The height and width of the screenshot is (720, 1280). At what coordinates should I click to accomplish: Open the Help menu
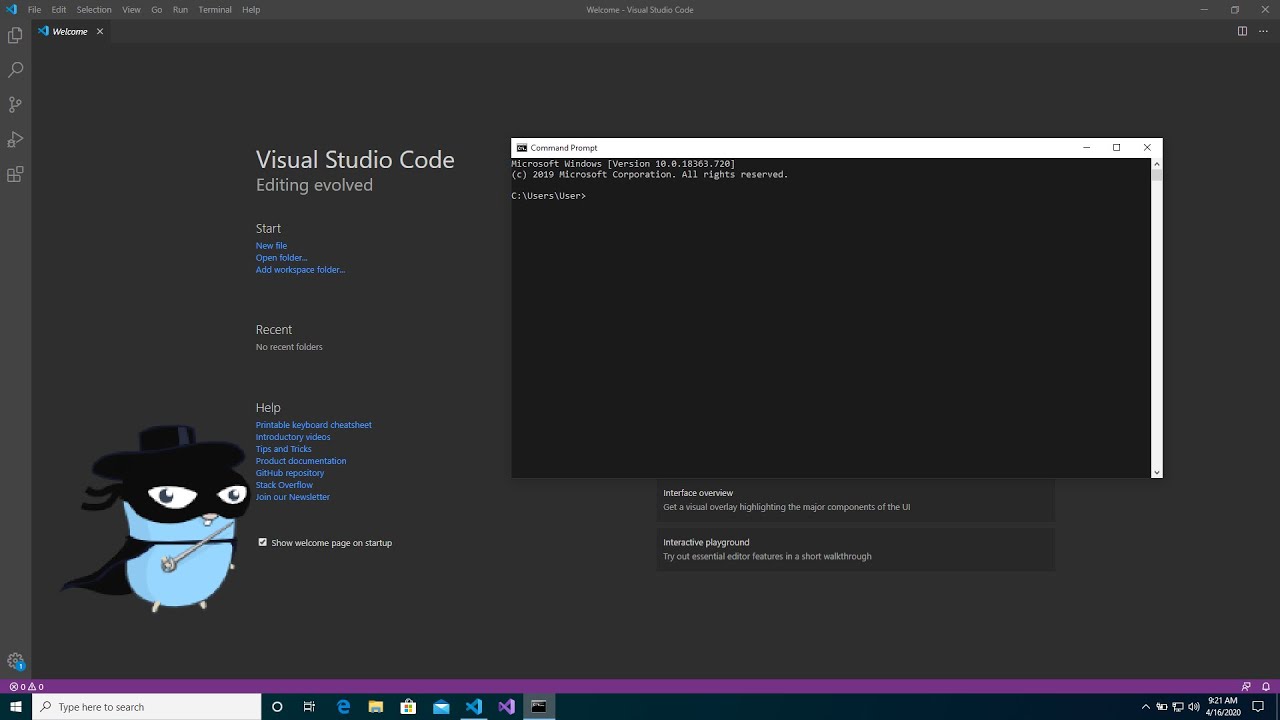[x=251, y=9]
